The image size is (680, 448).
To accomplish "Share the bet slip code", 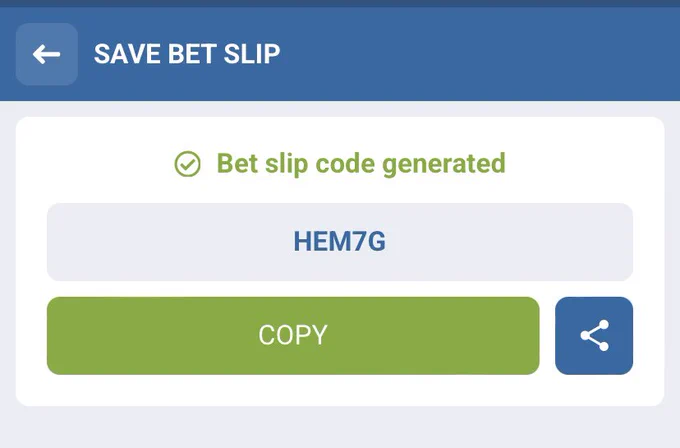I will (x=594, y=336).
